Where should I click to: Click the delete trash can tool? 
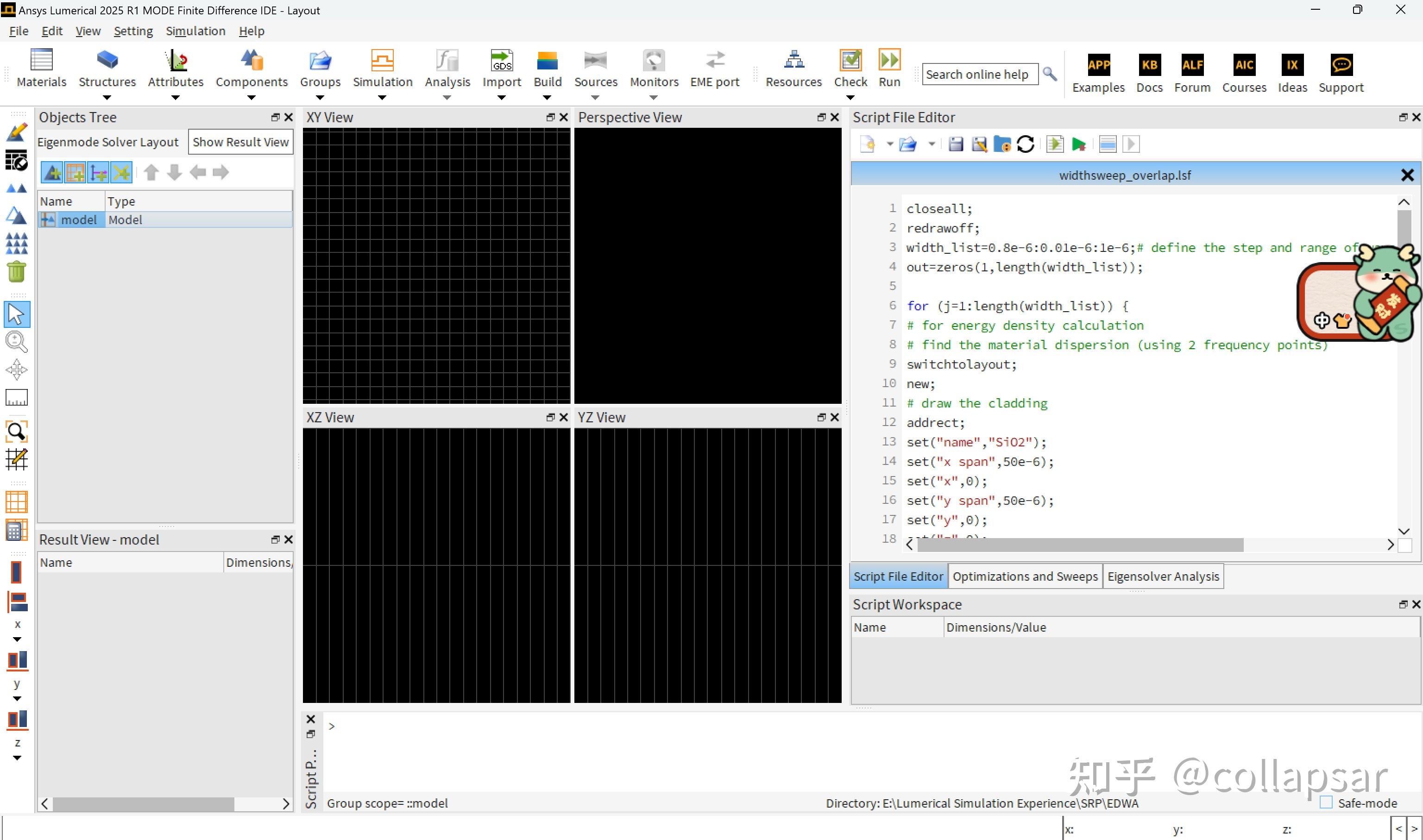(16, 272)
